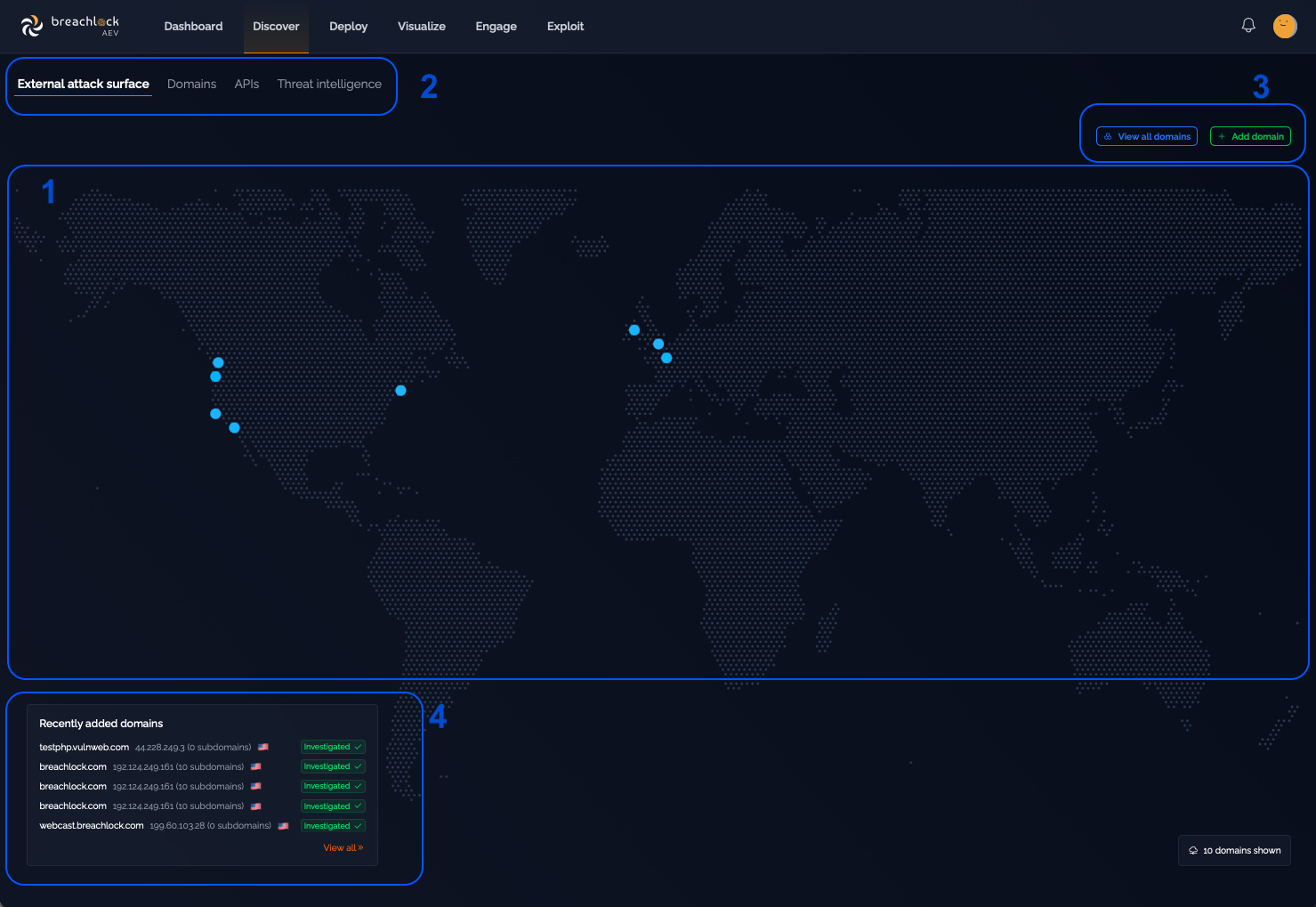The image size is (1316, 907).
Task: Open the Exploit menu
Action: 565,27
